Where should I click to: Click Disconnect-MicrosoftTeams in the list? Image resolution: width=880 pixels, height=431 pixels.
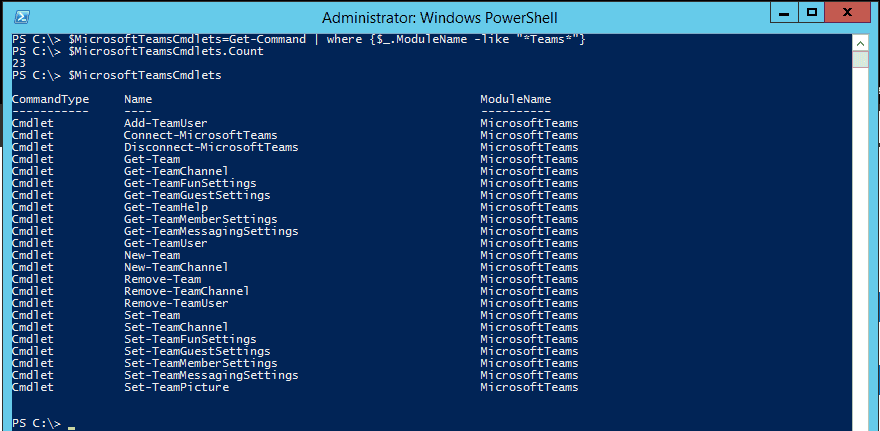[x=211, y=148]
